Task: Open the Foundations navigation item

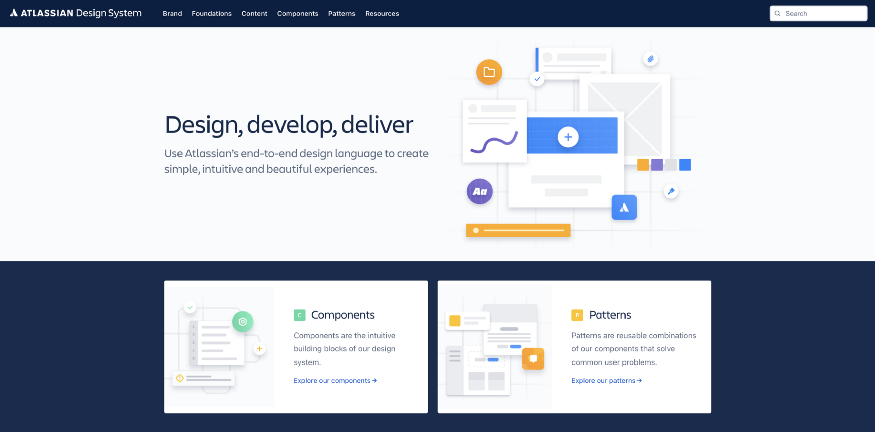Action: [211, 14]
